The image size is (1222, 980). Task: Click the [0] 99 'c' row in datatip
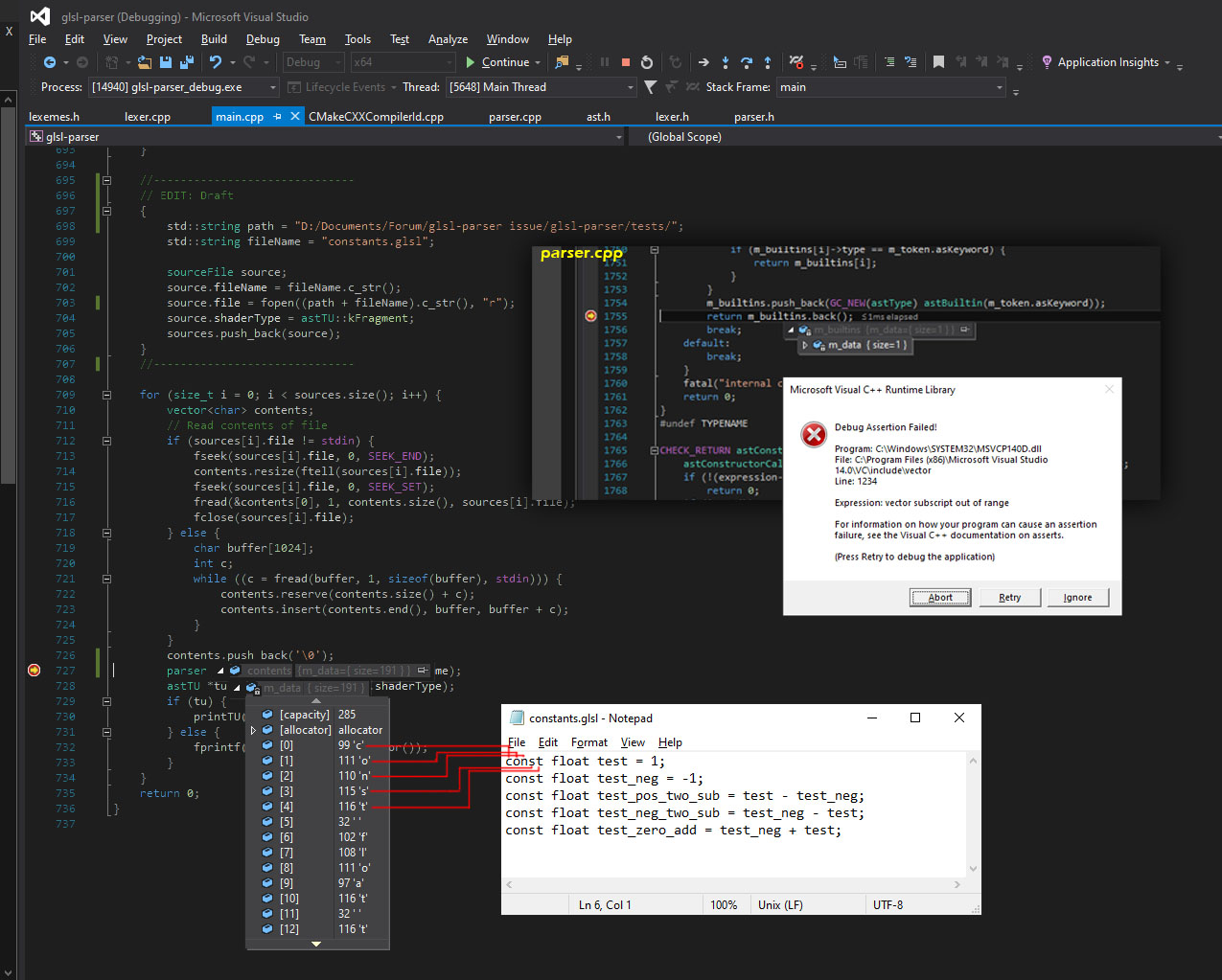point(317,745)
